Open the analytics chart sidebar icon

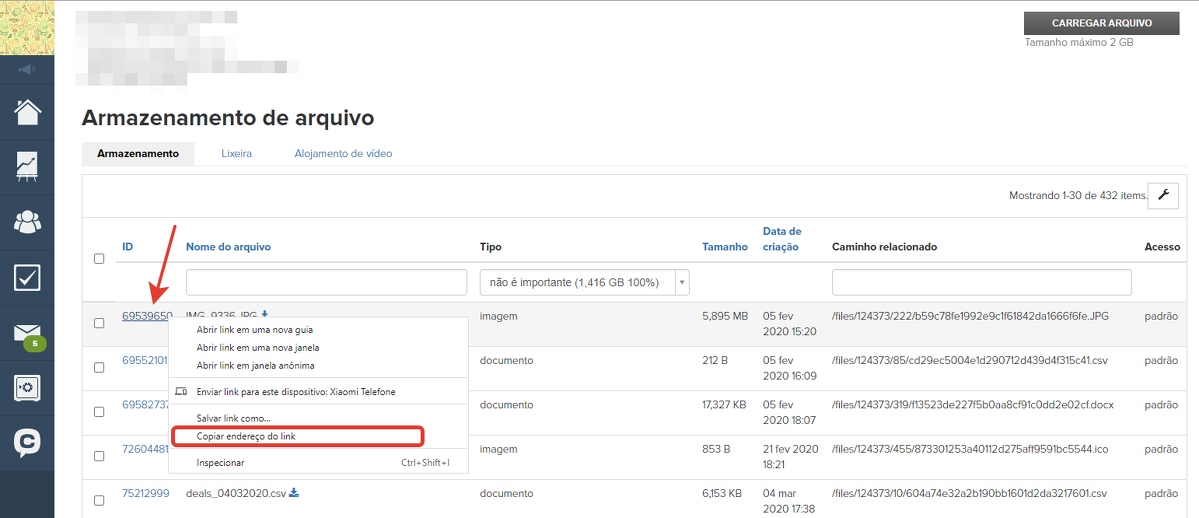[27, 166]
